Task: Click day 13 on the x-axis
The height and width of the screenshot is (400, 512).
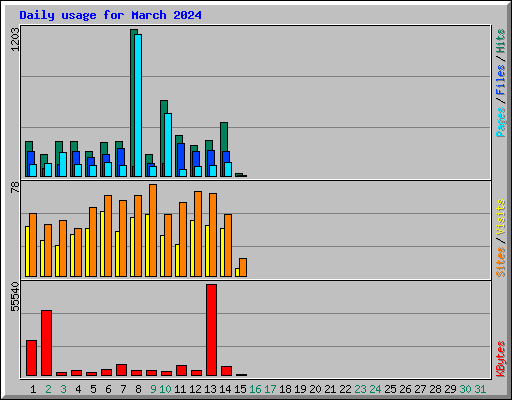Action: (210, 389)
